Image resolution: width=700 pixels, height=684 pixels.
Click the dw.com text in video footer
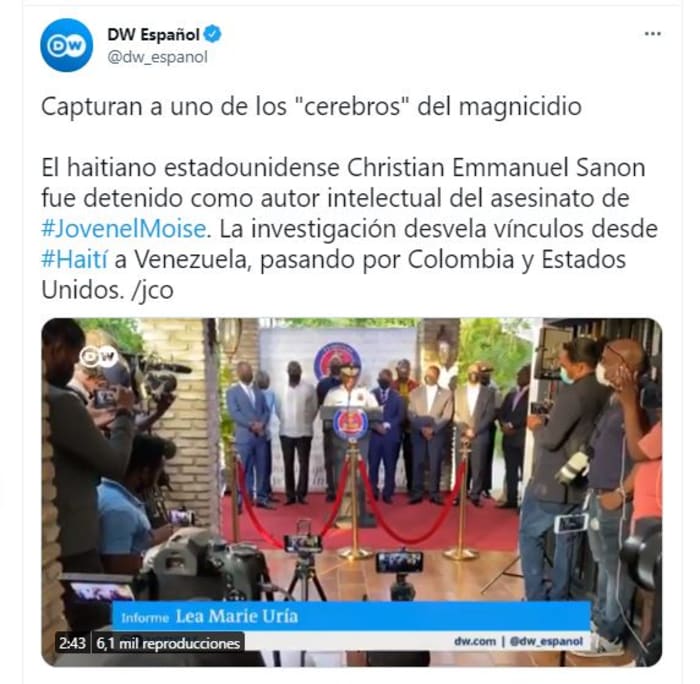(475, 642)
